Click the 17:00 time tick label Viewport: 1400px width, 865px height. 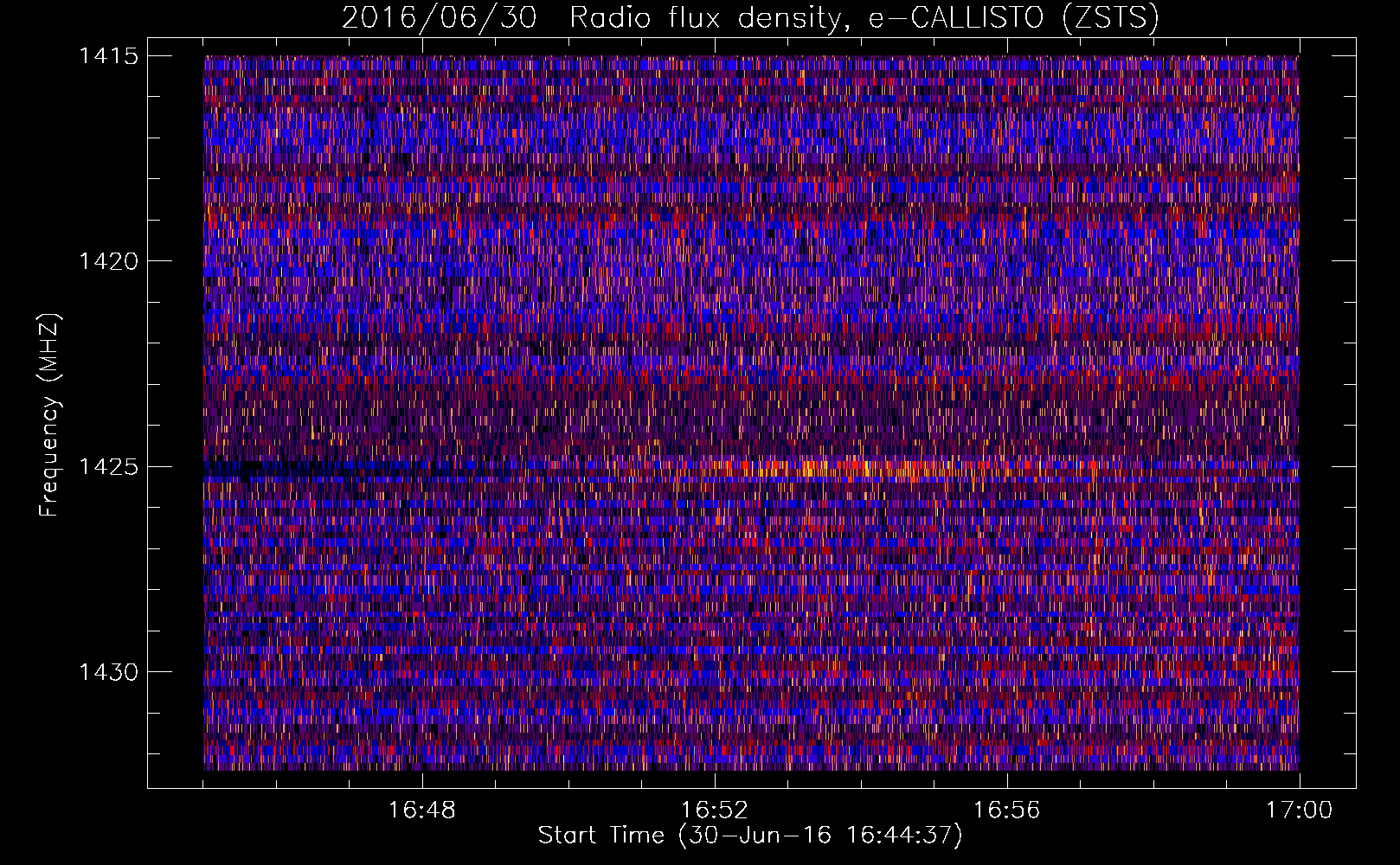tap(1299, 811)
